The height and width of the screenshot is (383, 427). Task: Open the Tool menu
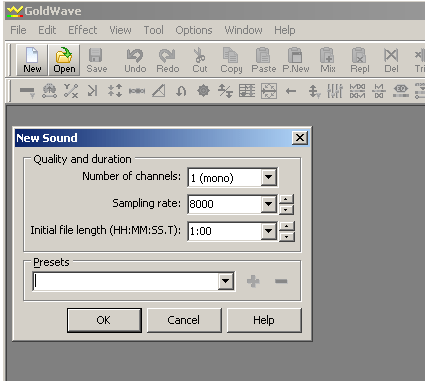pyautogui.click(x=153, y=30)
